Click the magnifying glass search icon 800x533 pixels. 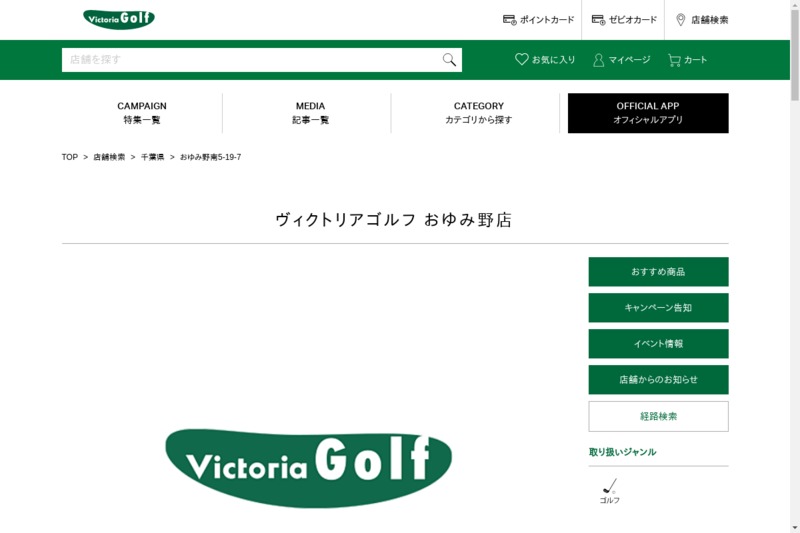click(449, 60)
